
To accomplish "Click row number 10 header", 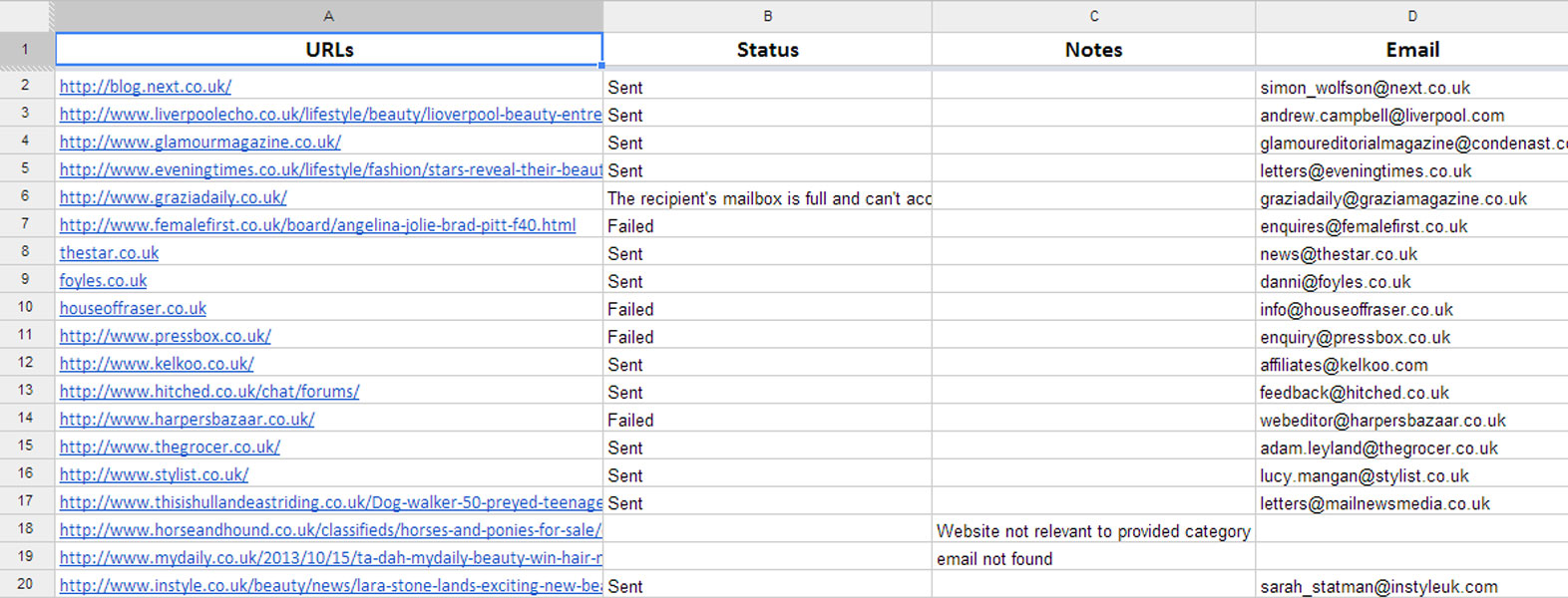I will pos(26,307).
